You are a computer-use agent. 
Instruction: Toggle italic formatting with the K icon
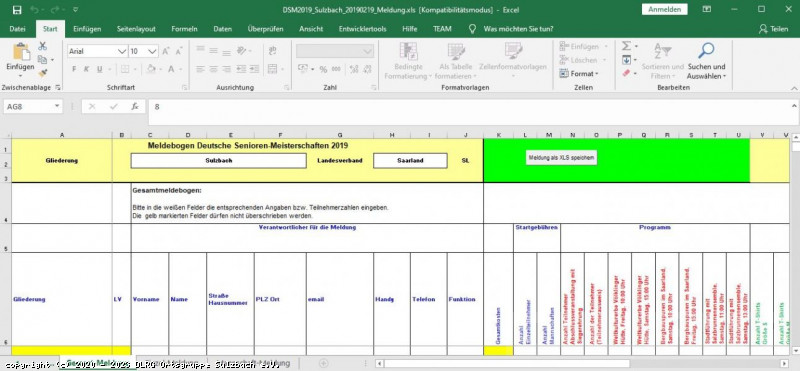pos(86,69)
